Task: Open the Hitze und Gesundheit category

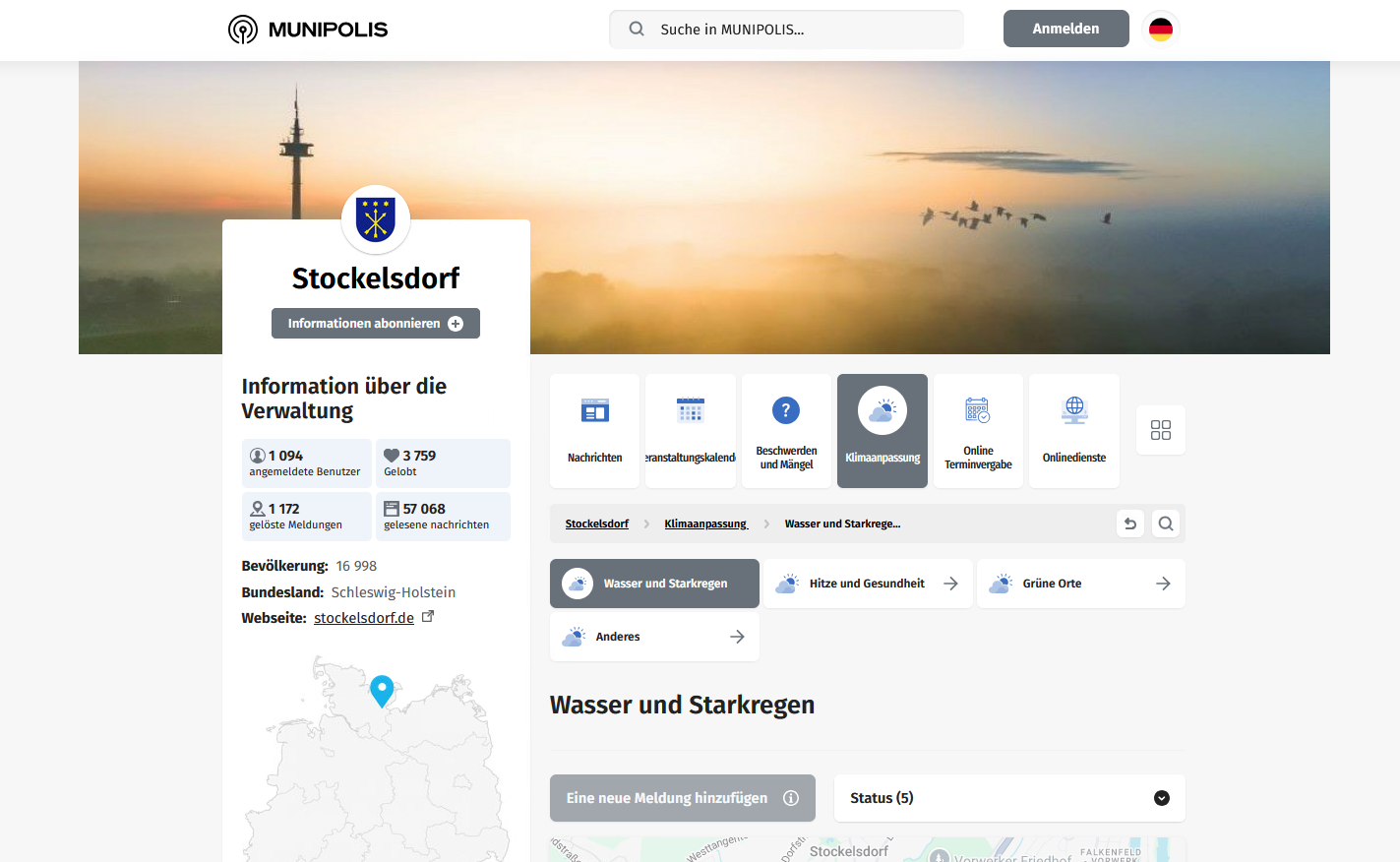Action: tap(868, 584)
